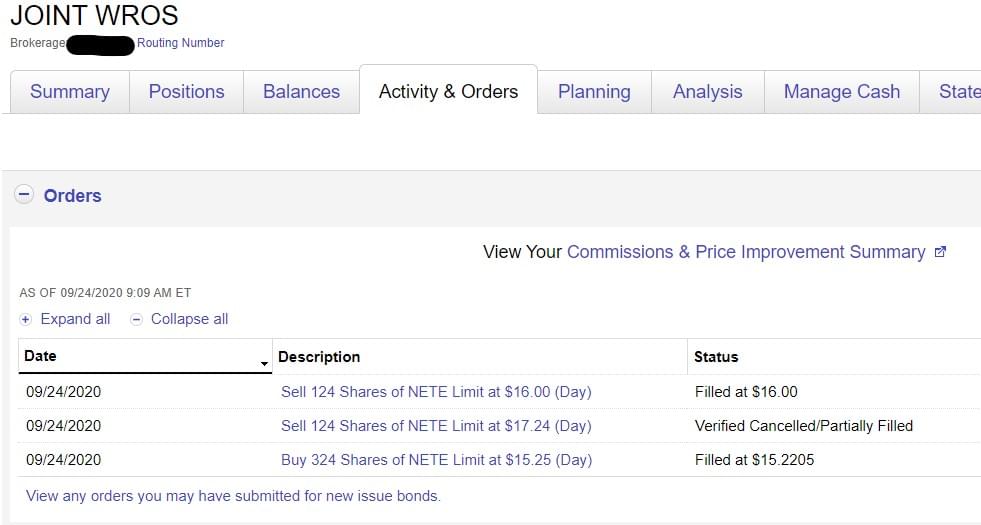This screenshot has height=525, width=981.
Task: Sort orders by the Date column arrow
Action: click(264, 363)
